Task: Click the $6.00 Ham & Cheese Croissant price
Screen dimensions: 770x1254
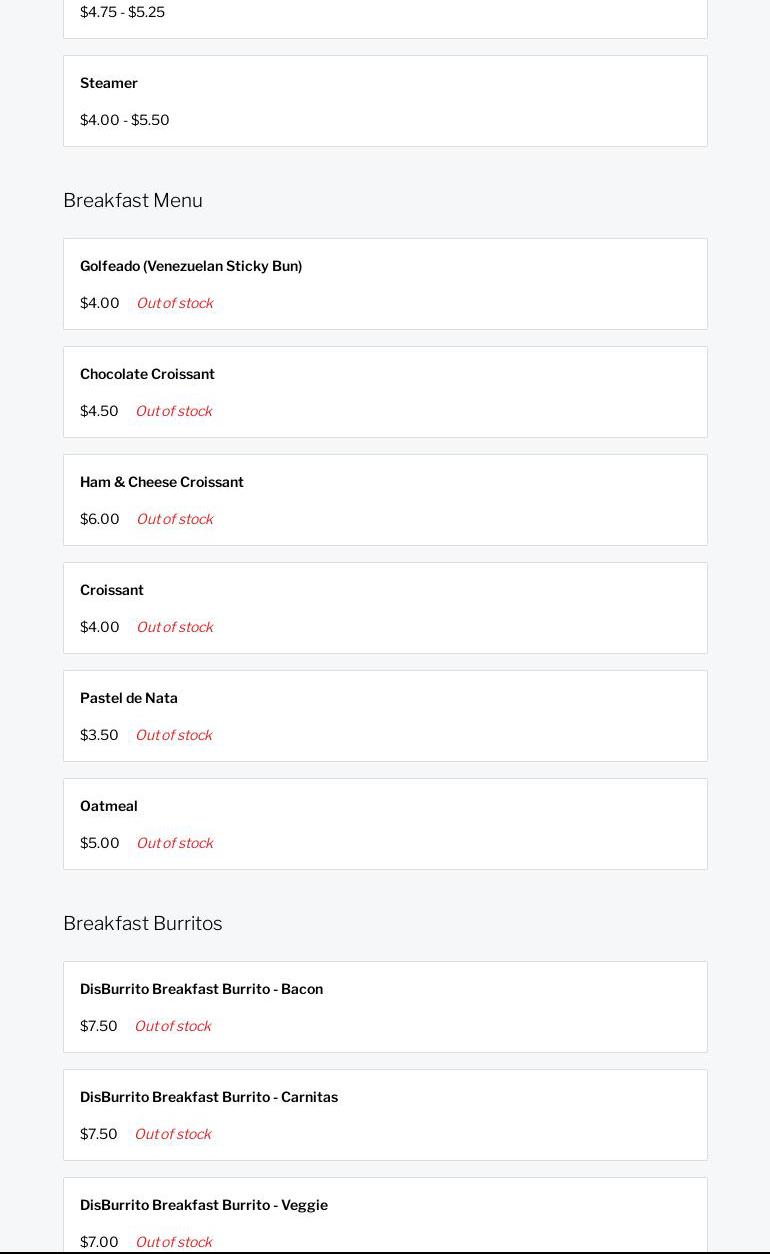Action: pyautogui.click(x=99, y=519)
